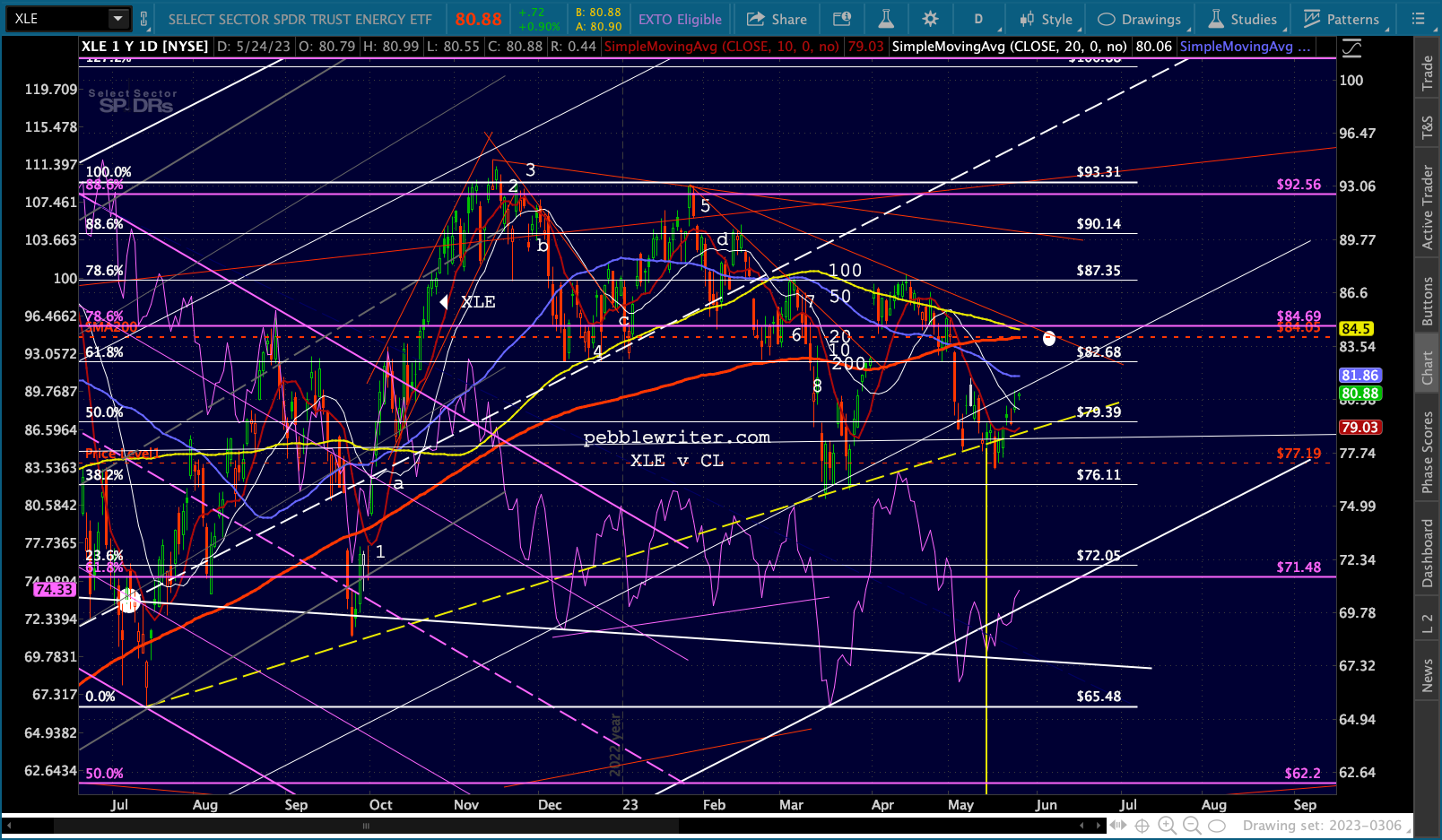Open the Active Trader side tab
The width and height of the screenshot is (1442, 840).
click(x=1427, y=207)
